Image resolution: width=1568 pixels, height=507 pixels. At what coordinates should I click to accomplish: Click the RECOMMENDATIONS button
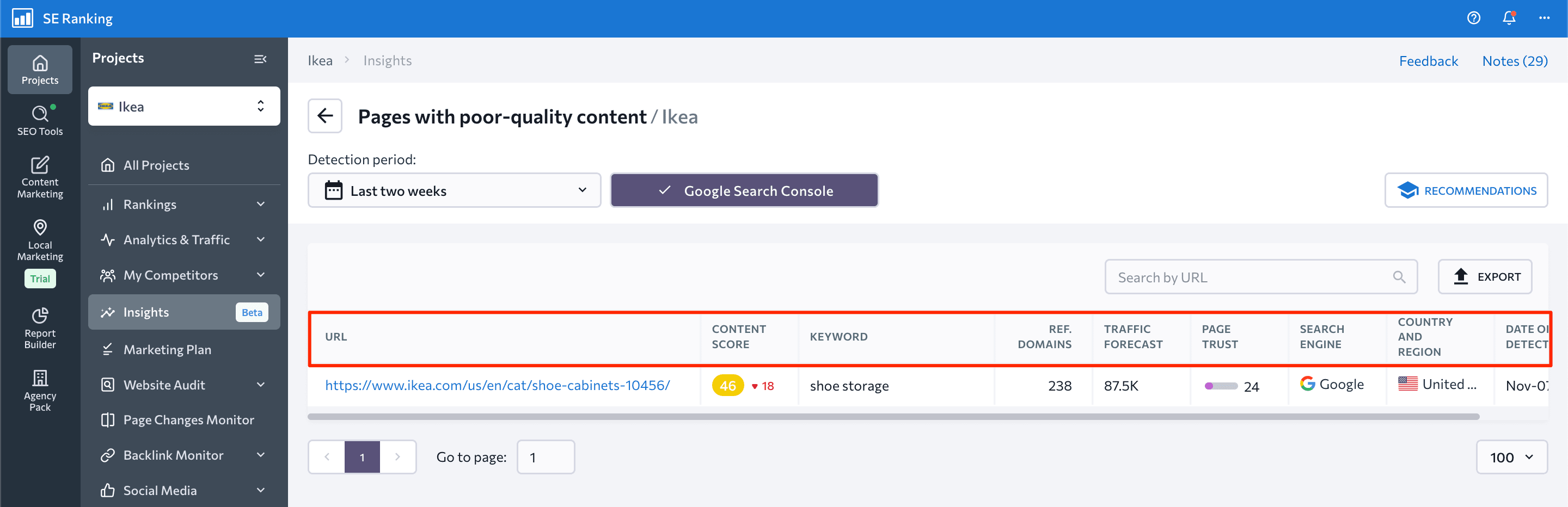tap(1466, 190)
